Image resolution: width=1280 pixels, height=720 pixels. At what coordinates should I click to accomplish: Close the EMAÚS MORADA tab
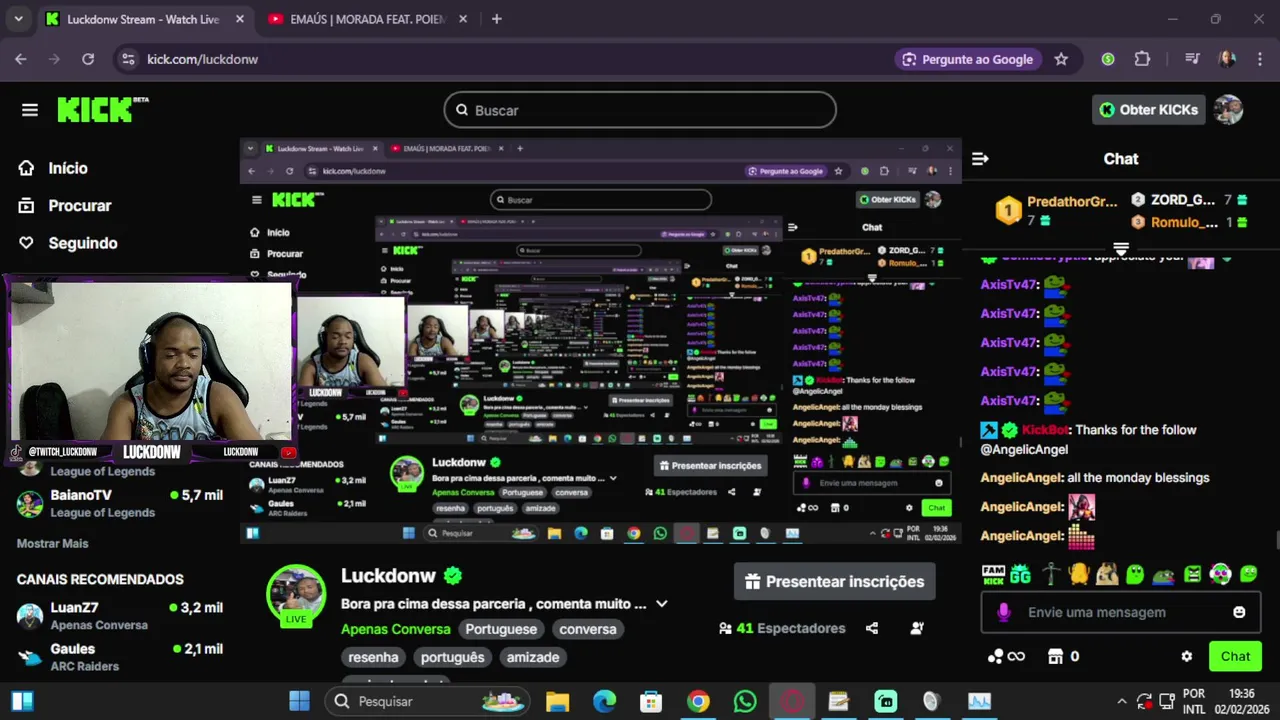click(463, 19)
